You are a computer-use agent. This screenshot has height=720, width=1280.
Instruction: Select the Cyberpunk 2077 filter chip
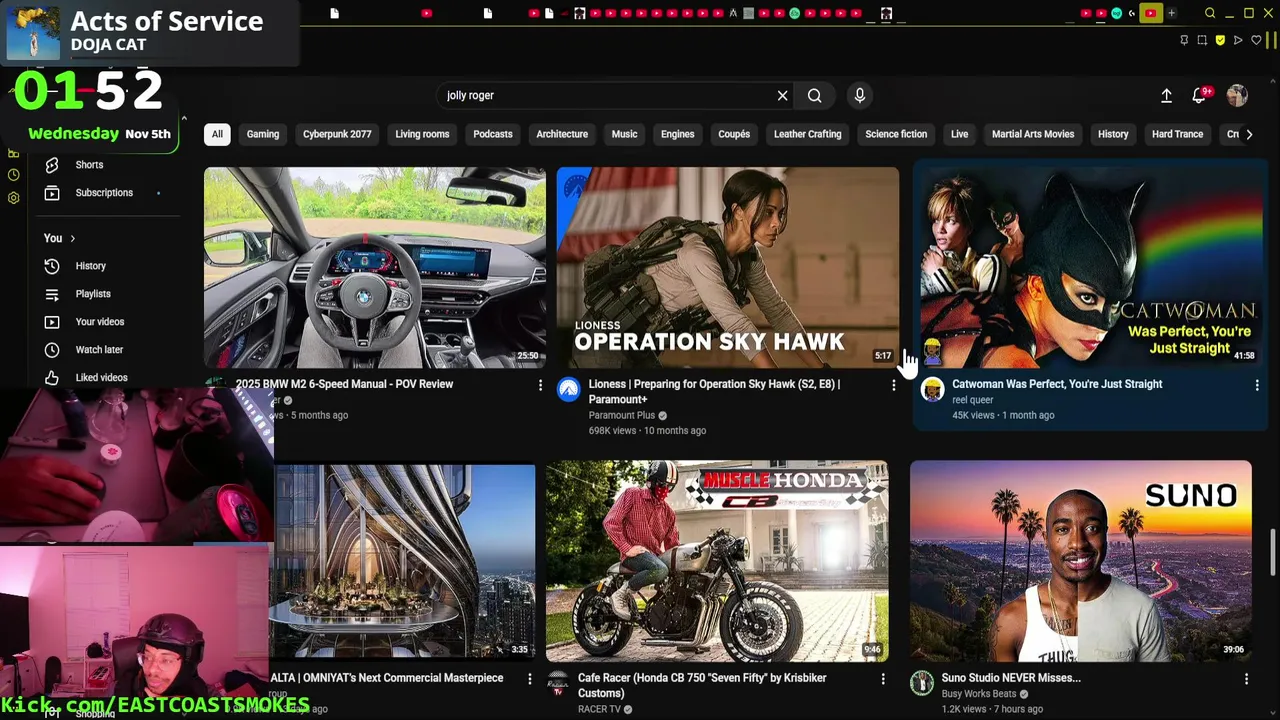pos(337,134)
